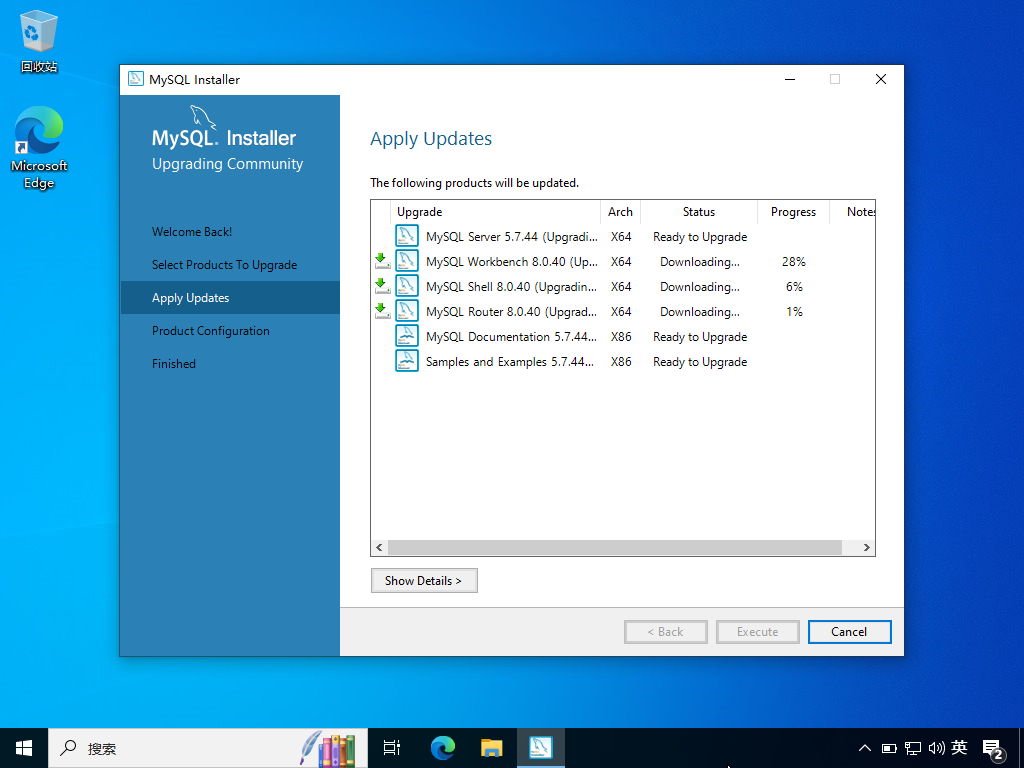Viewport: 1024px width, 768px height.
Task: Open the Windows Start menu
Action: [24, 747]
